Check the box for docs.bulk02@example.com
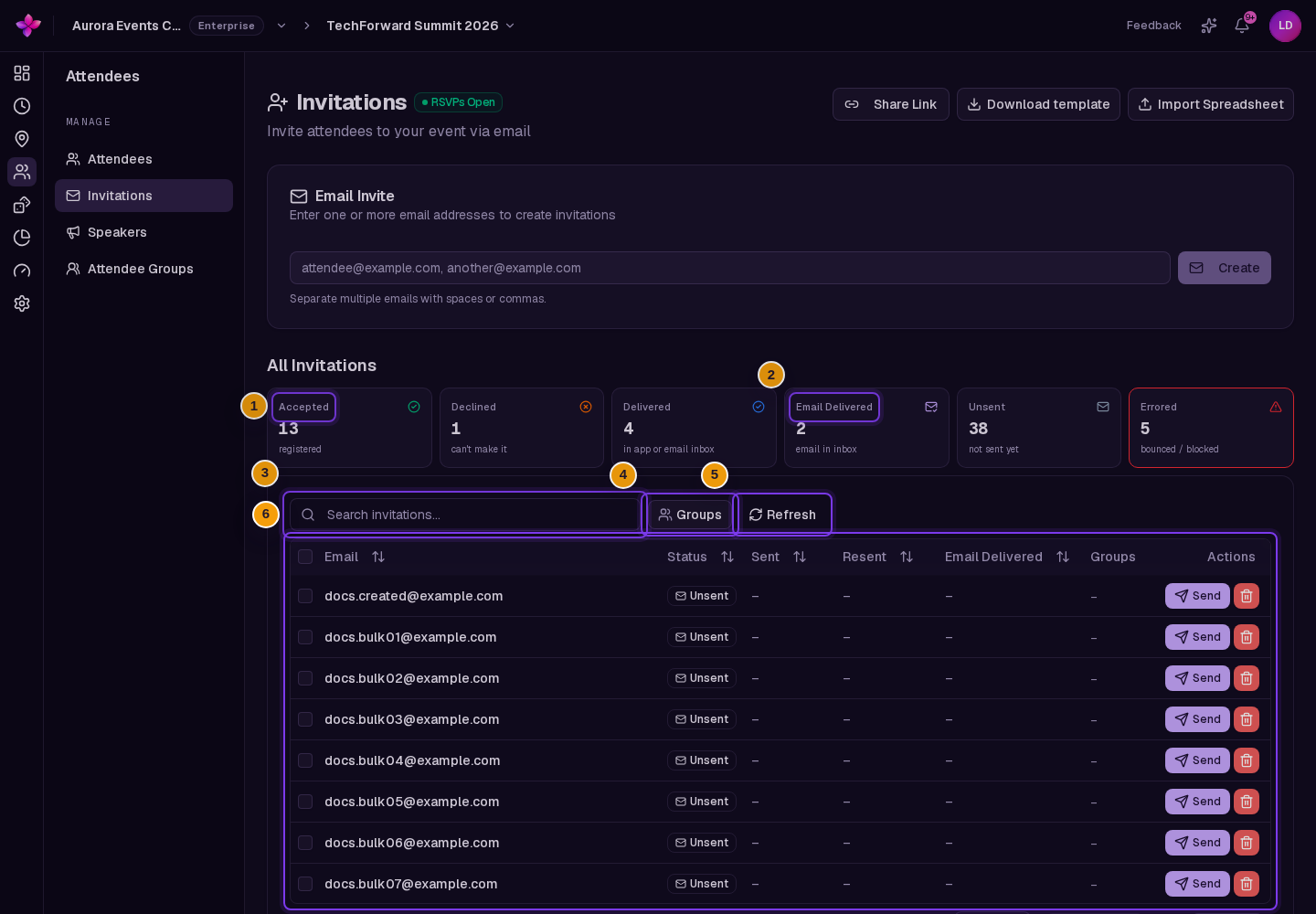The image size is (1316, 914). coord(305,678)
